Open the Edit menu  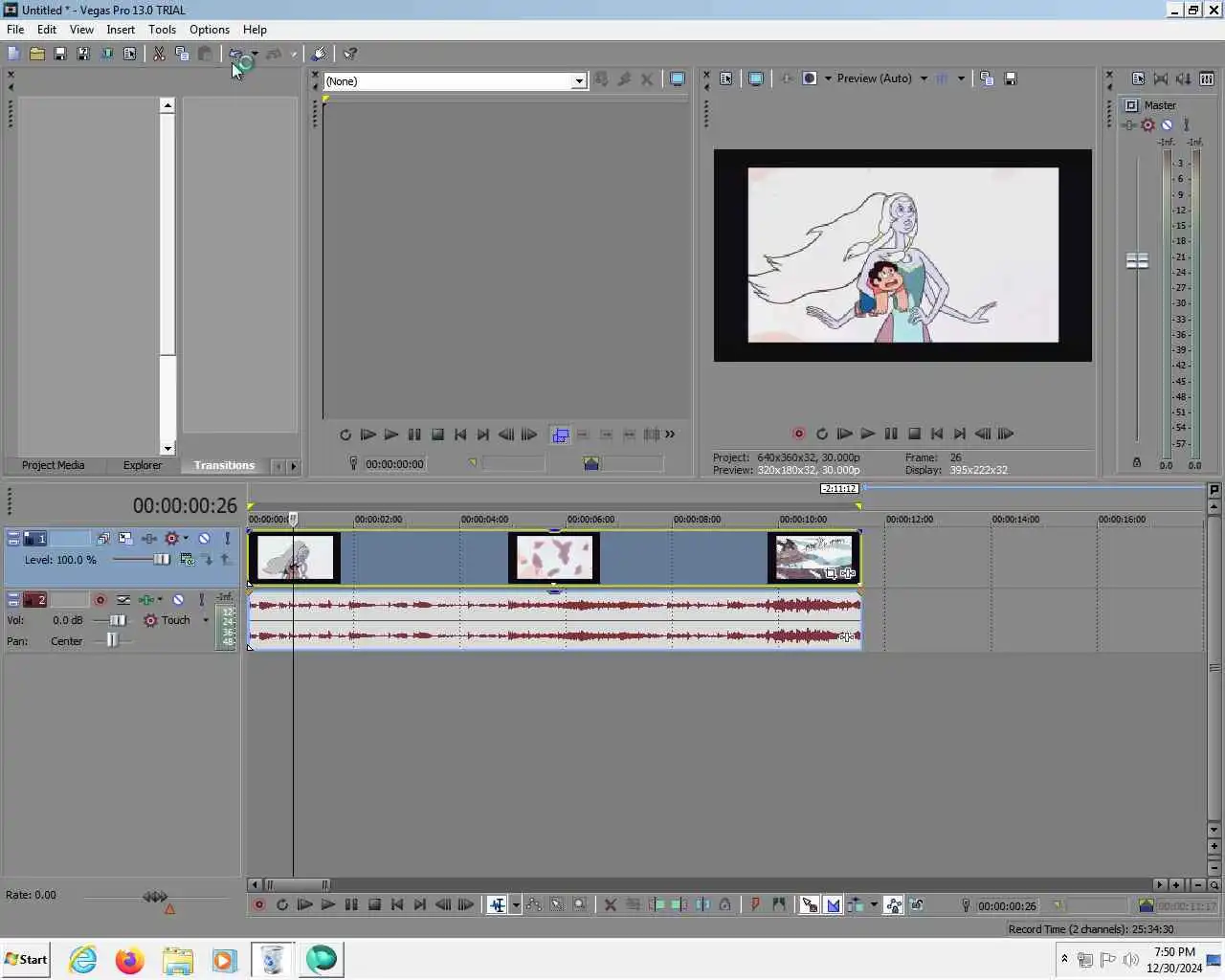point(47,30)
